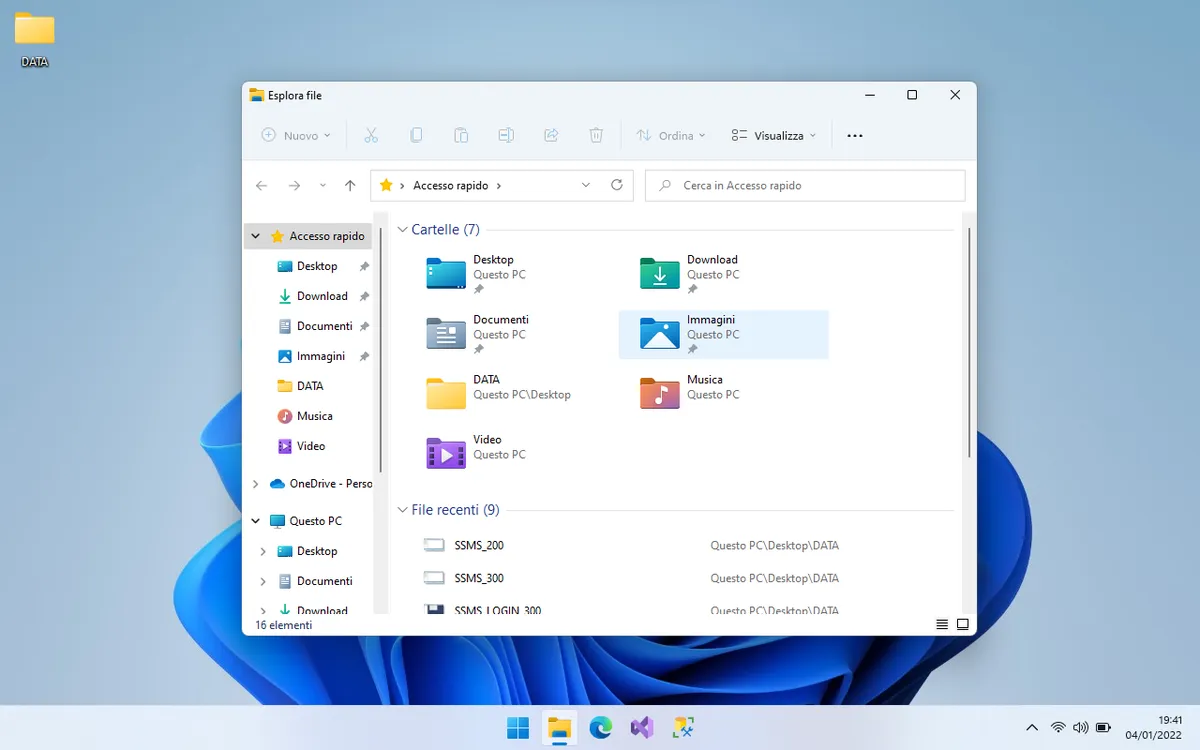Open the Nuovo dropdown menu
The height and width of the screenshot is (750, 1200).
[x=296, y=135]
